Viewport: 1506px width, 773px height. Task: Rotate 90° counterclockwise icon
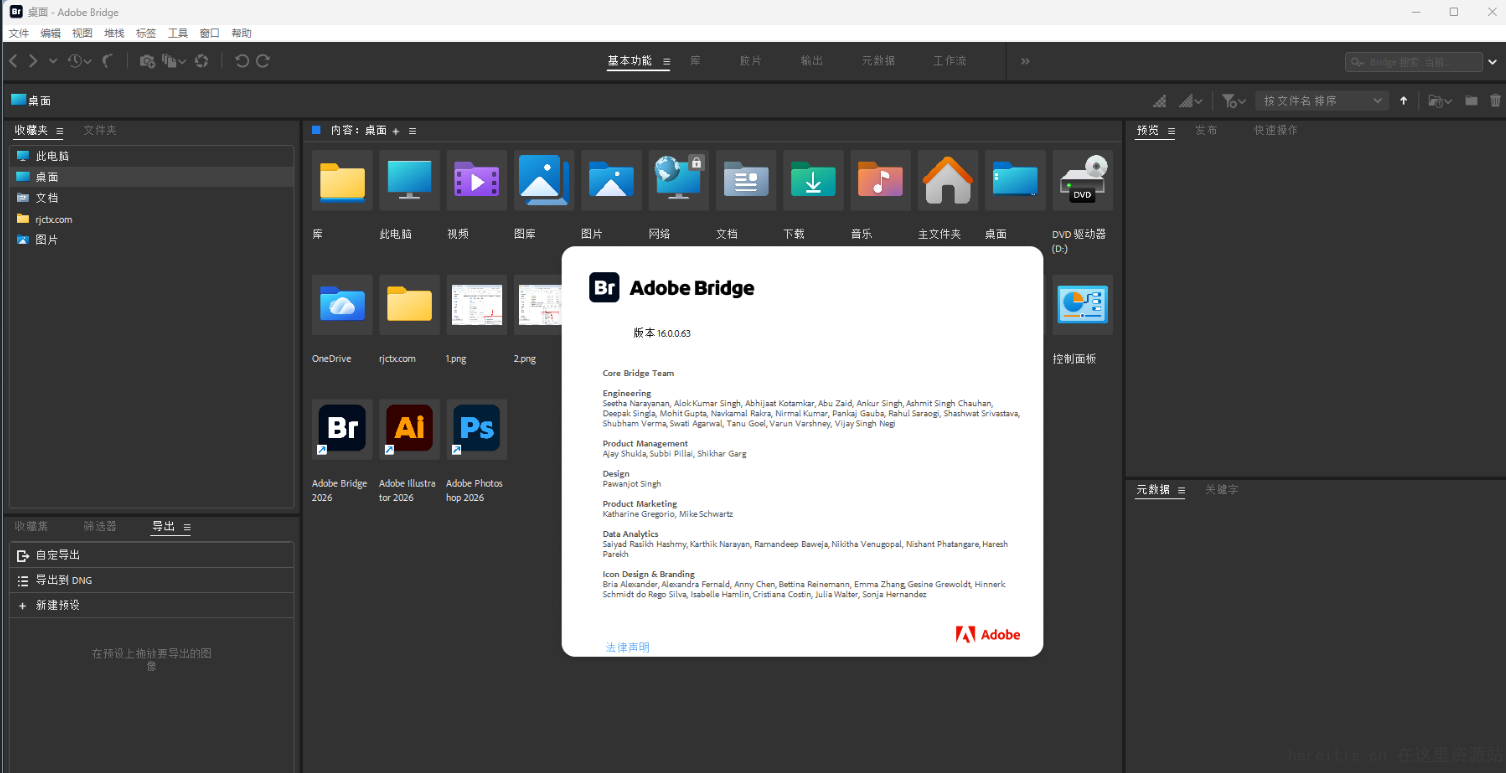[242, 61]
